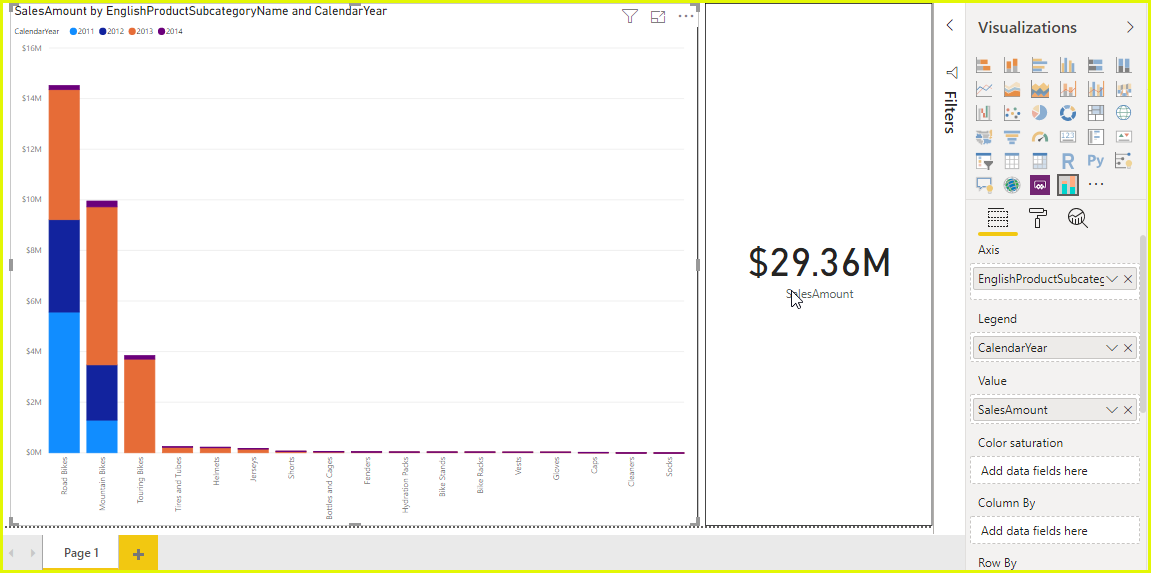Pick the Funnel visualization icon
1151x573 pixels.
pyautogui.click(x=1012, y=137)
